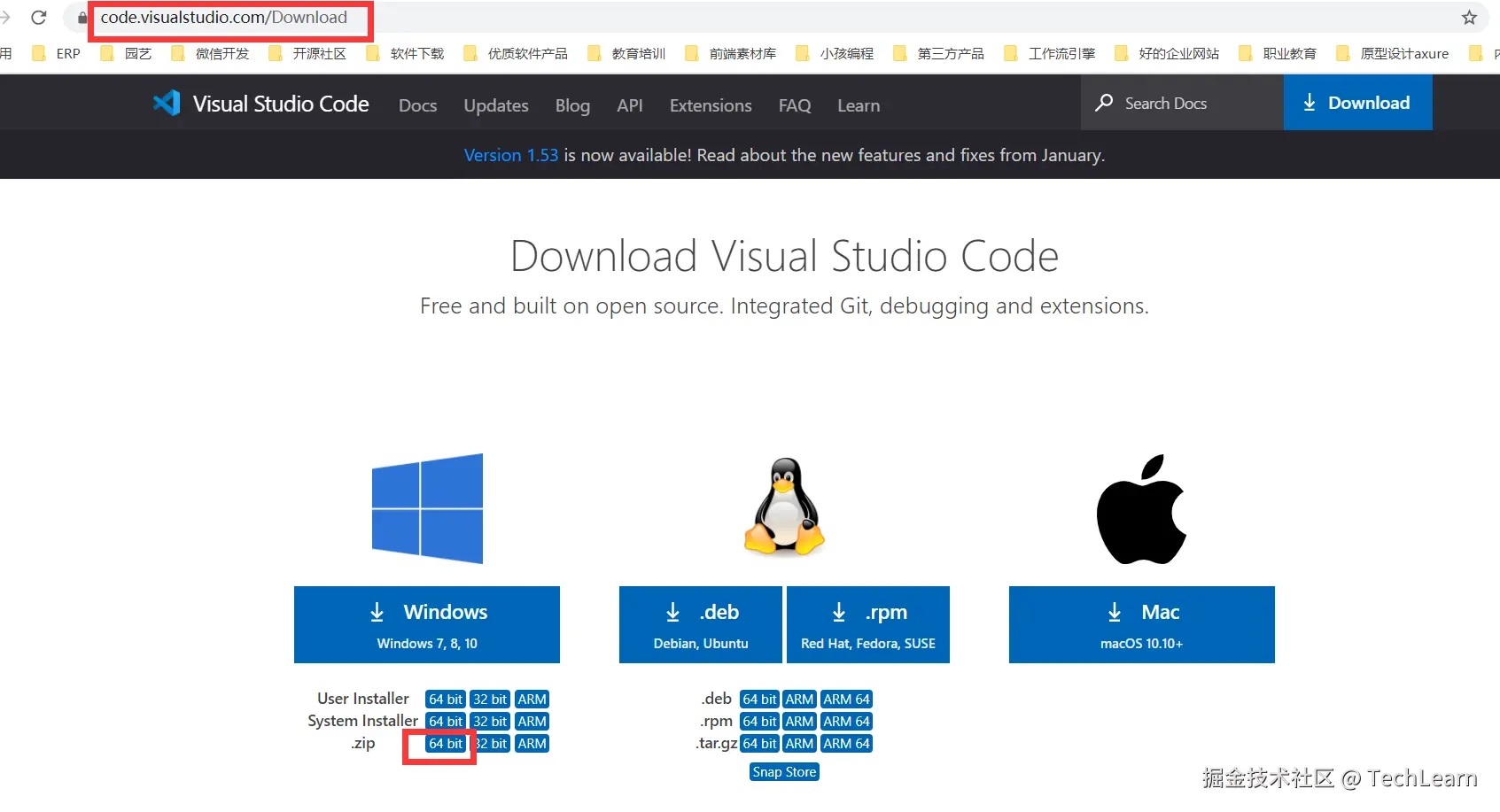Visit the FAQ page
Viewport: 1500px width, 812px height.
(795, 105)
